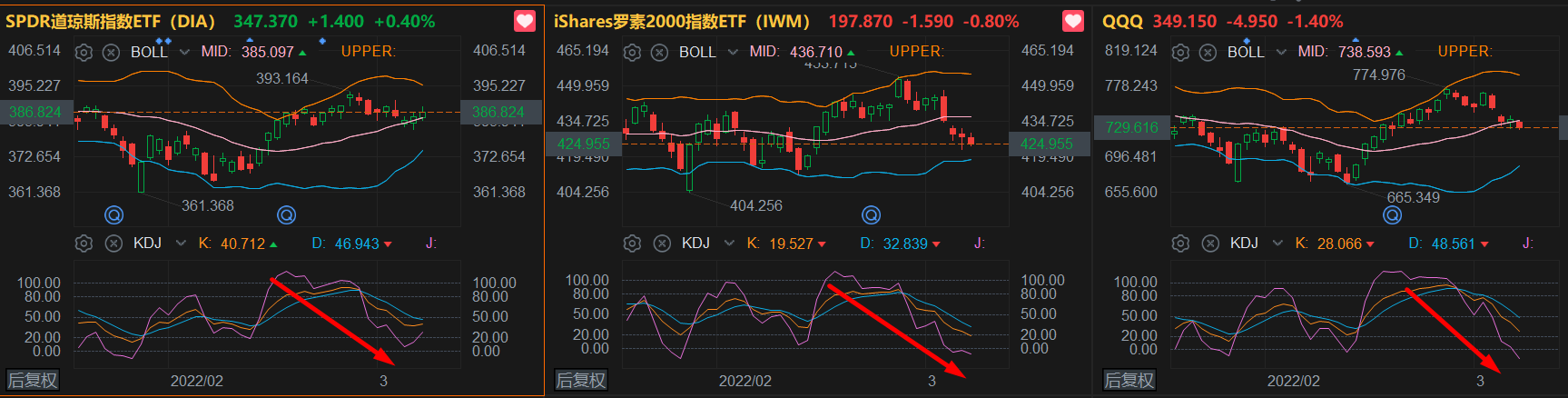Click QQQ KDJ K value 28.066
The image size is (1568, 398).
coord(1339,244)
